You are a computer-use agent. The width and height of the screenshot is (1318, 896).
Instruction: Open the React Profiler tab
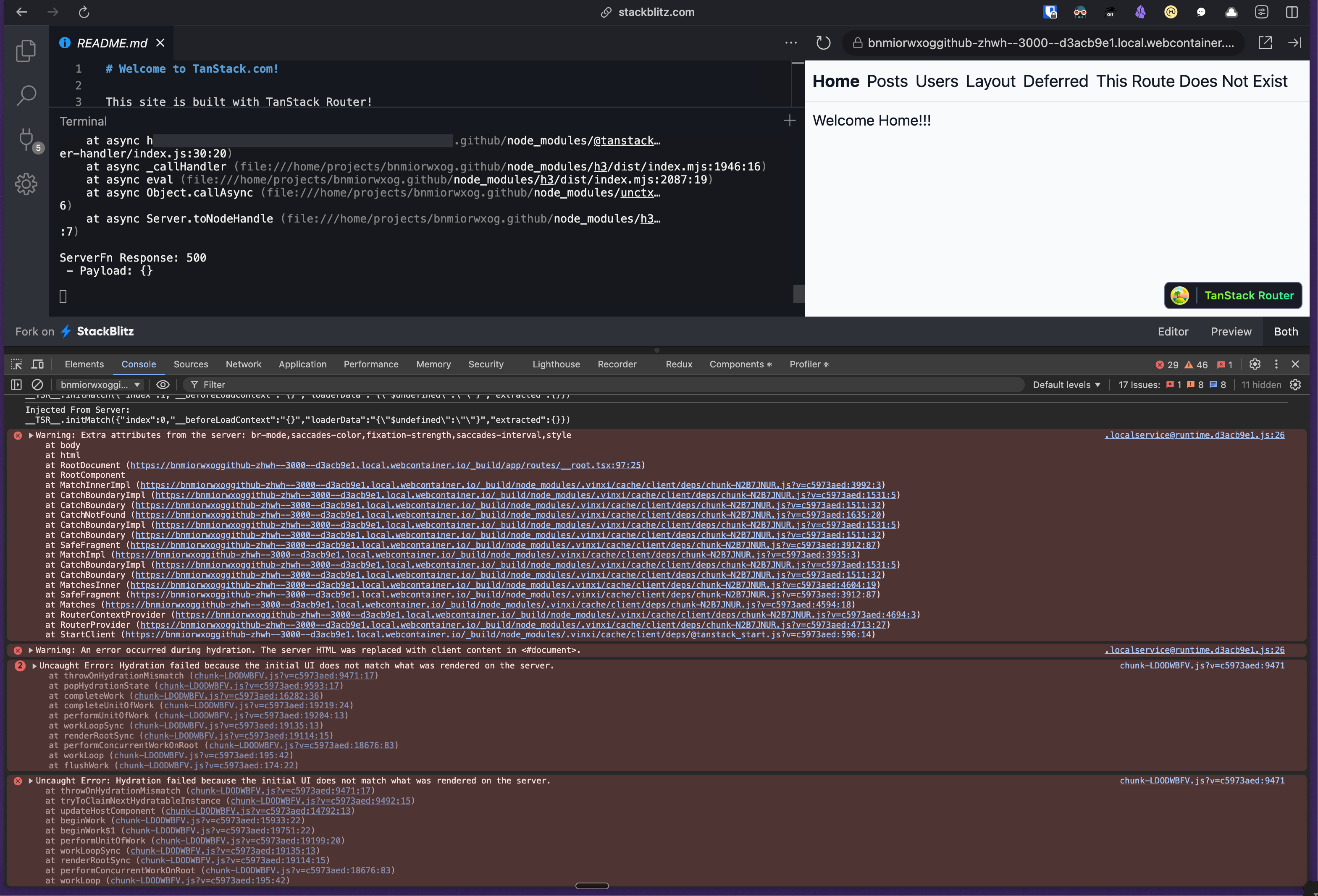click(809, 364)
